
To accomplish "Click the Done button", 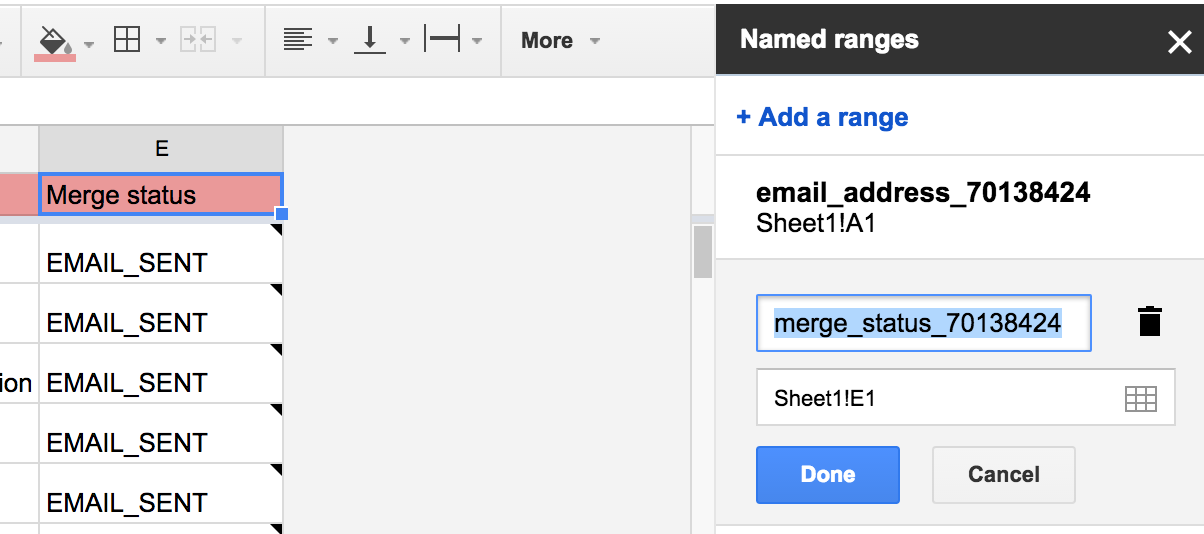I will pos(827,474).
